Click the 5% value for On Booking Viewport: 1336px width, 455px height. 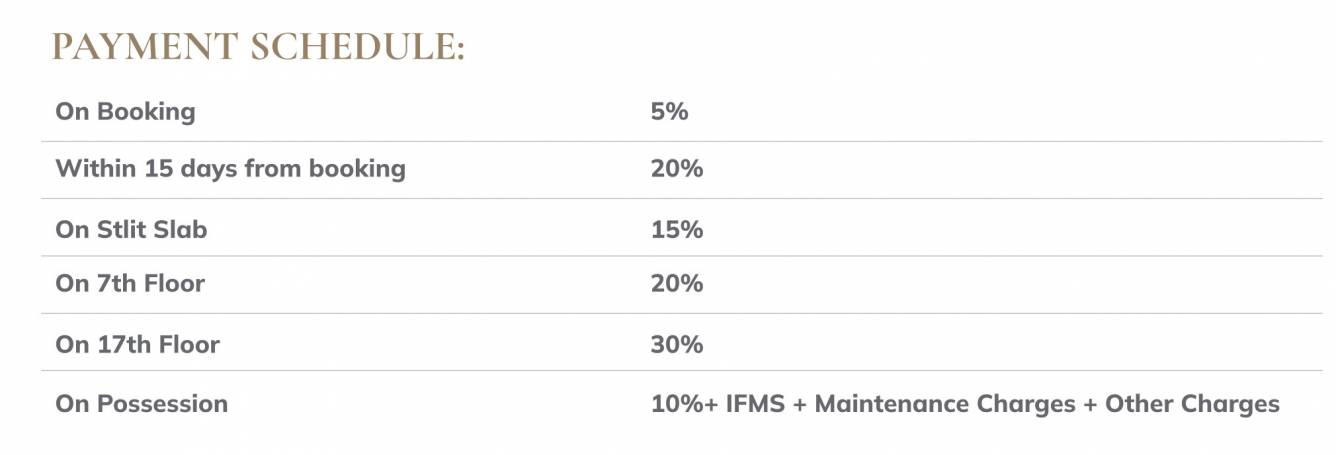[669, 111]
